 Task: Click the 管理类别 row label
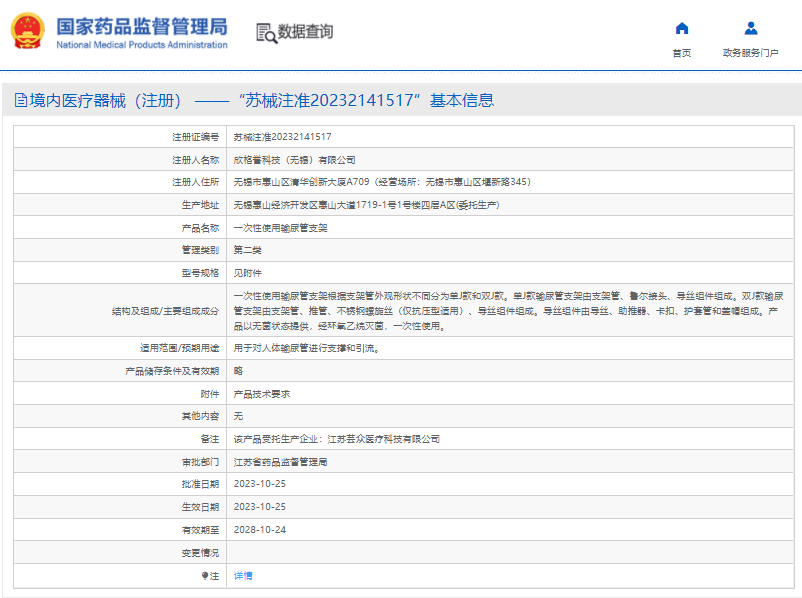(x=200, y=250)
